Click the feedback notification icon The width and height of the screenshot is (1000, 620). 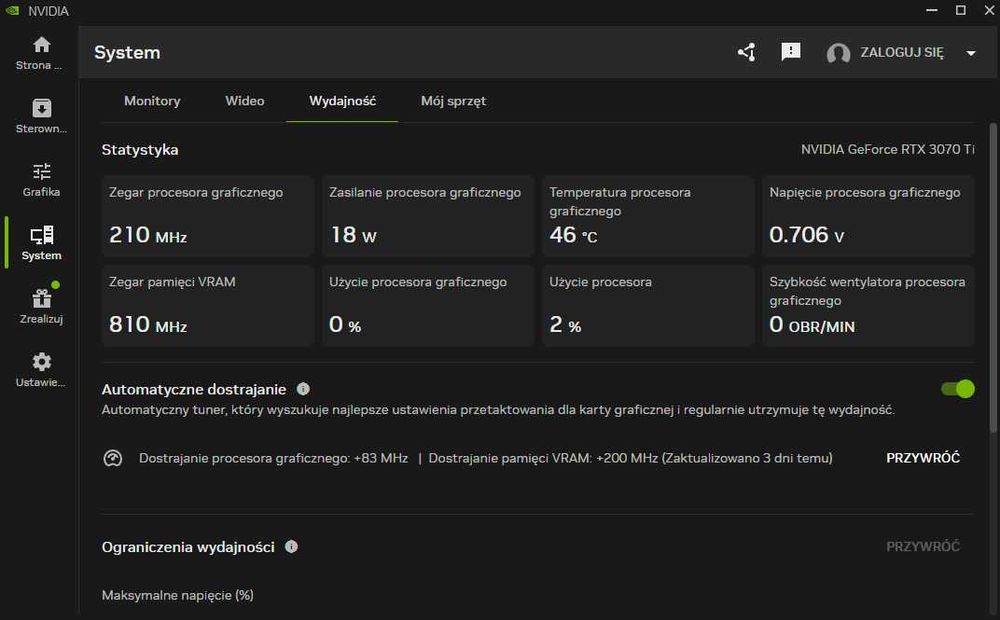[791, 52]
